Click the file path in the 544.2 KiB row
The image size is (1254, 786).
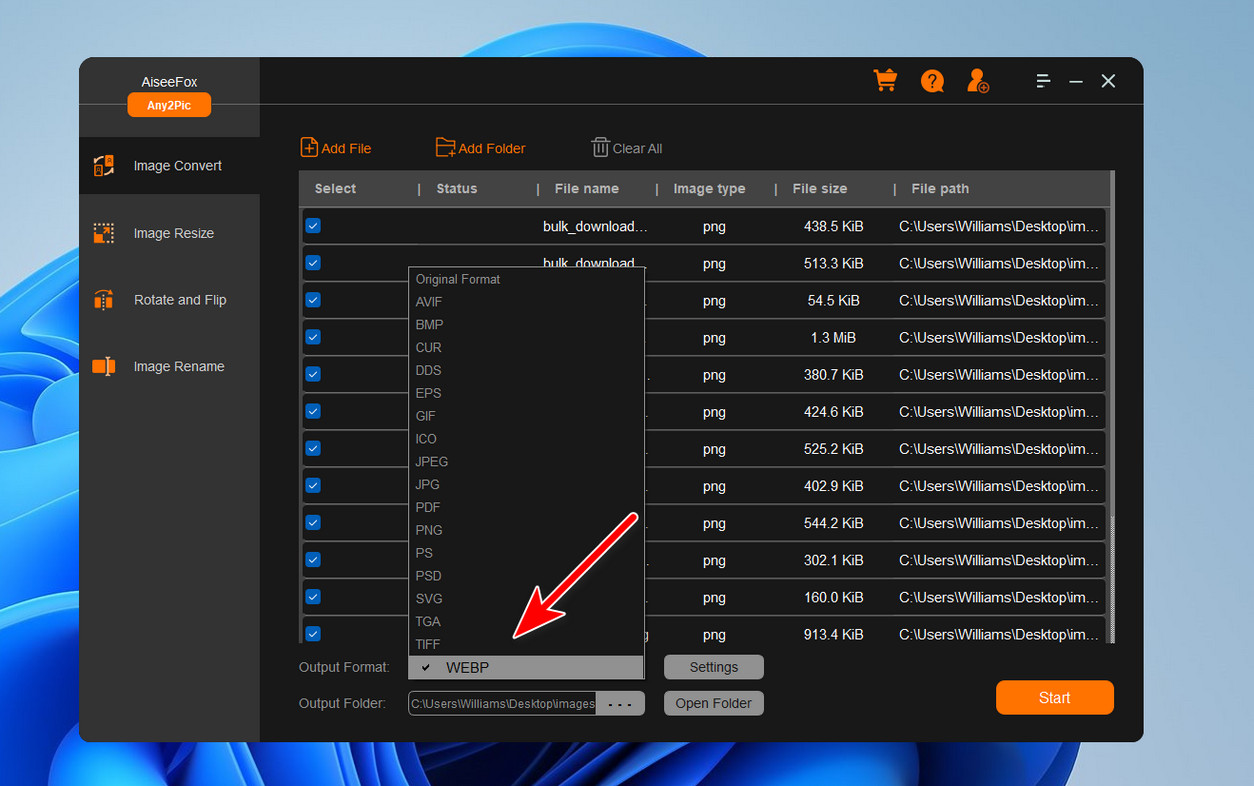click(x=999, y=522)
